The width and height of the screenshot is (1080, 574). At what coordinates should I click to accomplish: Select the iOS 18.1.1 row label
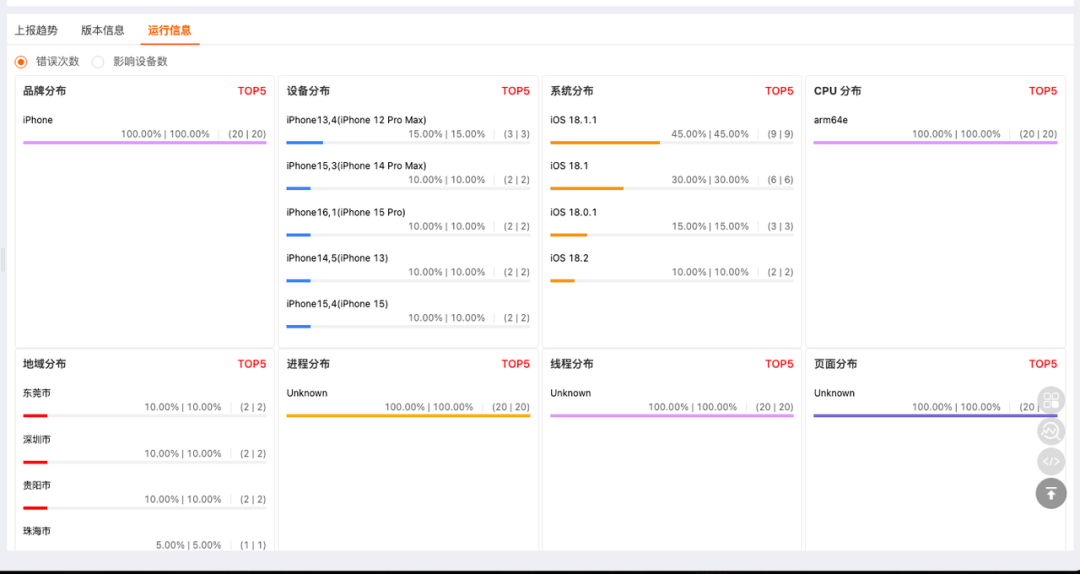574,120
